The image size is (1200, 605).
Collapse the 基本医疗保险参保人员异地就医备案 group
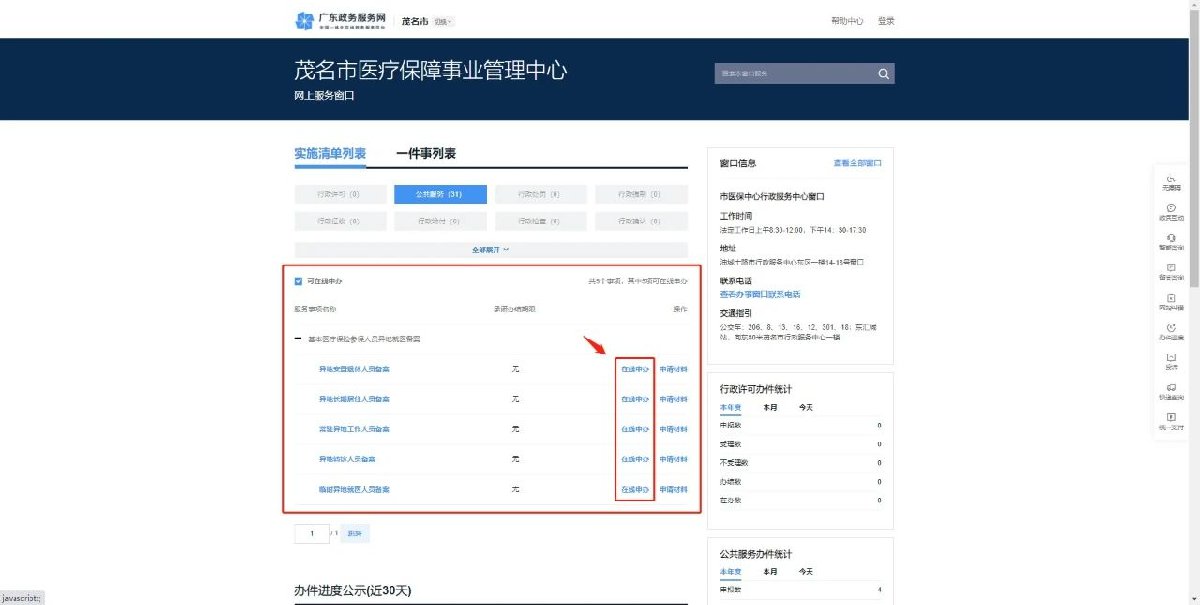pyautogui.click(x=298, y=339)
